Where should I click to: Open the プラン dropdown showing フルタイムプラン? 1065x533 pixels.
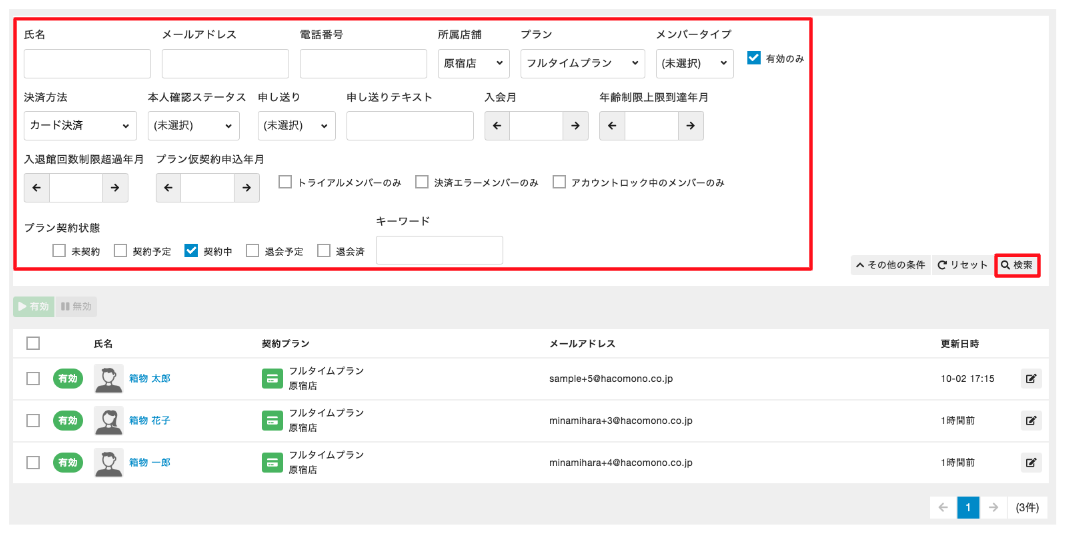coord(582,64)
